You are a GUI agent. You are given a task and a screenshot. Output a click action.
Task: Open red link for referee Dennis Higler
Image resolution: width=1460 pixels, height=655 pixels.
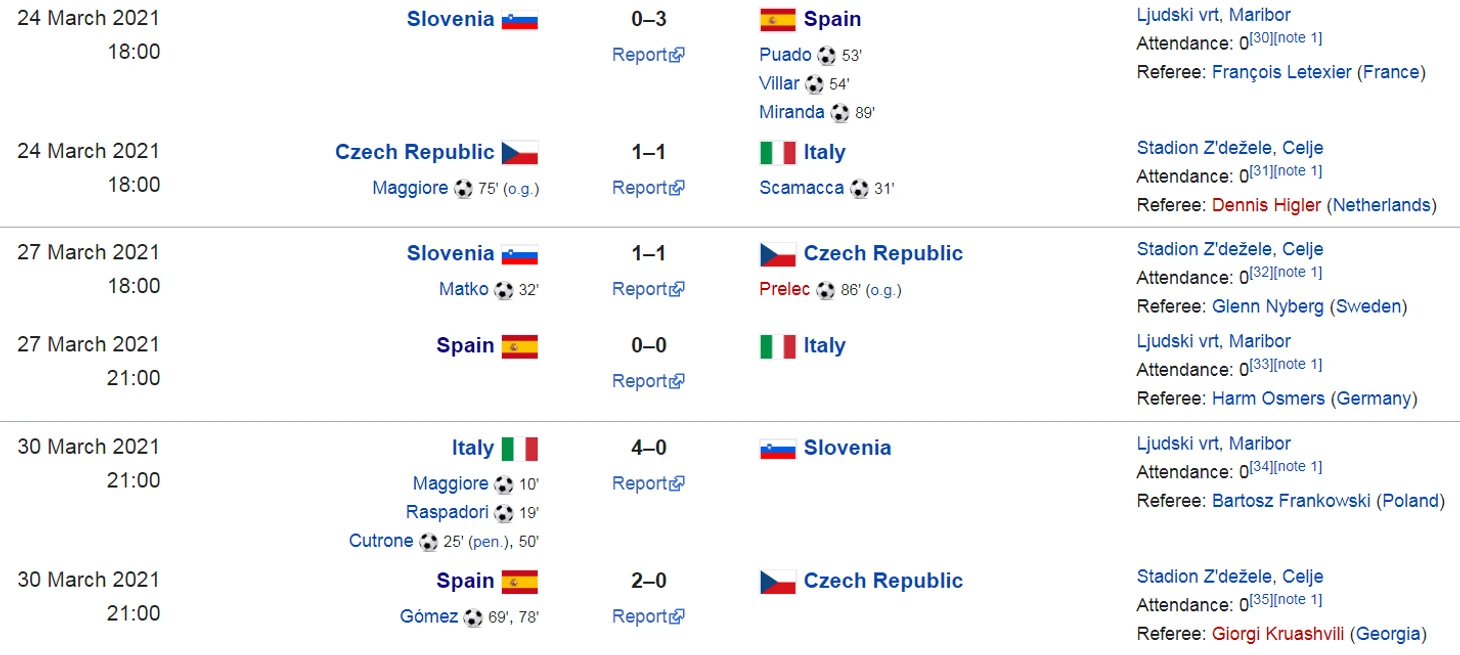pyautogui.click(x=1267, y=205)
